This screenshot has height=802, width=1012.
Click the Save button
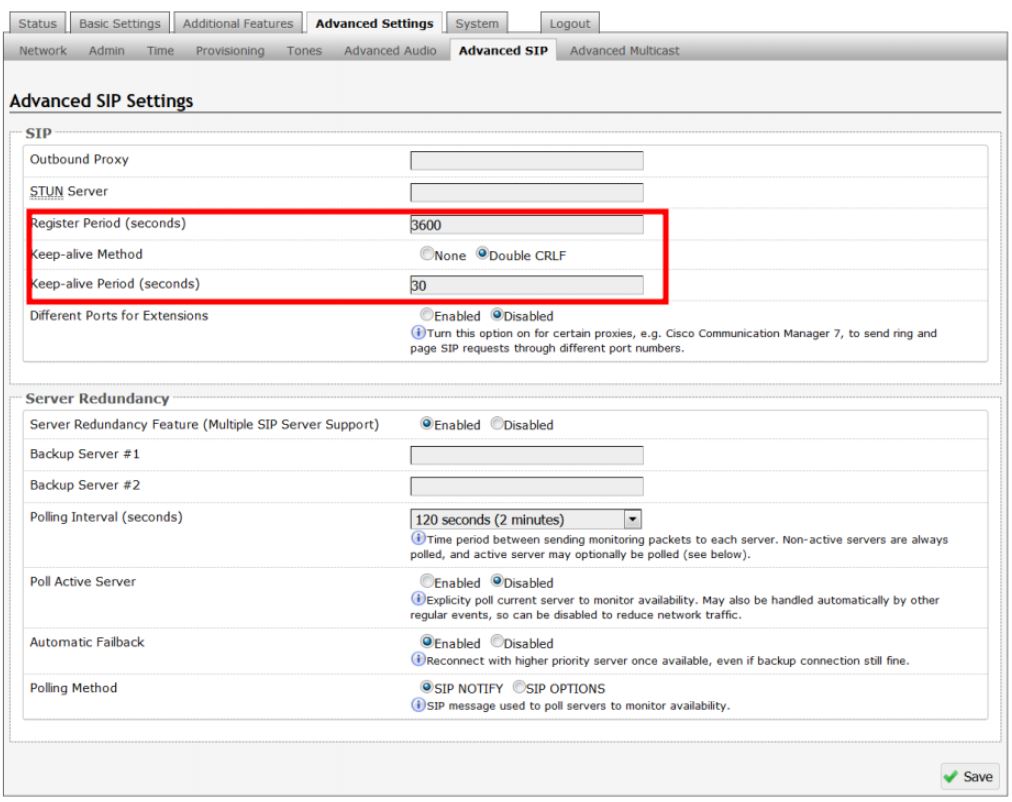click(x=969, y=775)
